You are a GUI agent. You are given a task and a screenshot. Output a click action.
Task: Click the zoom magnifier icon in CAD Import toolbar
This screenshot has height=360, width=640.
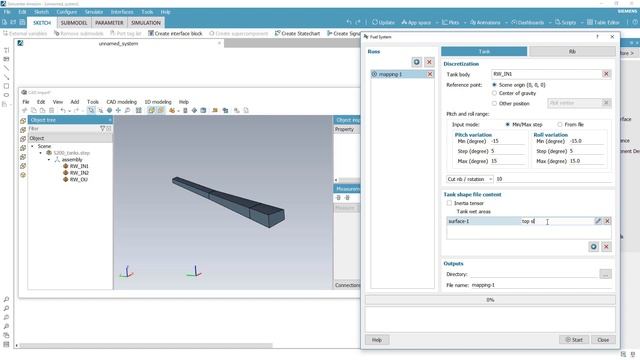tap(127, 110)
